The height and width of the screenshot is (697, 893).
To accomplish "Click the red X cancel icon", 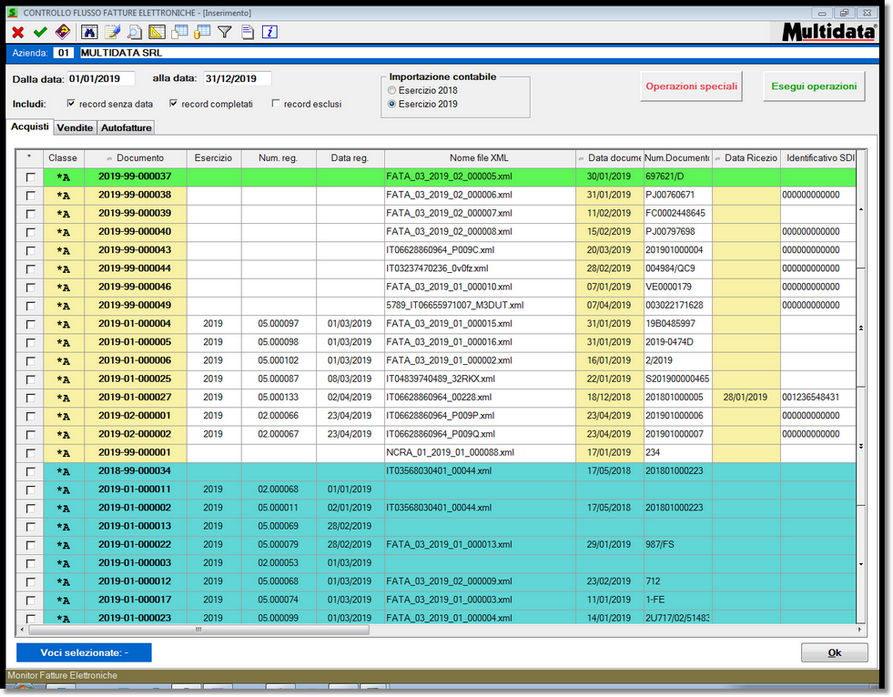I will coord(18,32).
